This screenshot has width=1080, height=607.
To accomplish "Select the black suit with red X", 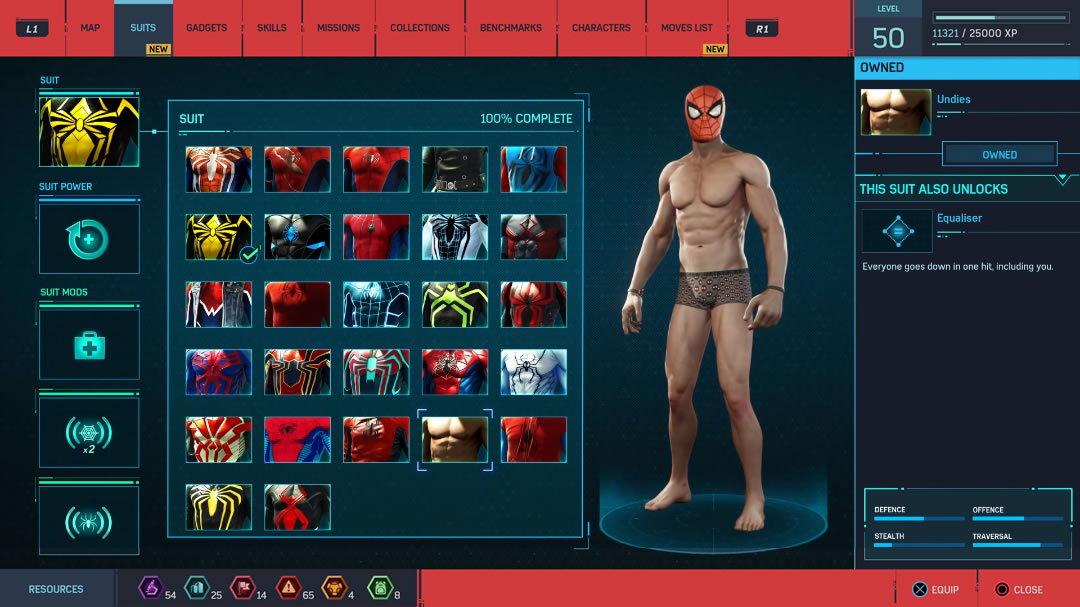I will tap(298, 507).
